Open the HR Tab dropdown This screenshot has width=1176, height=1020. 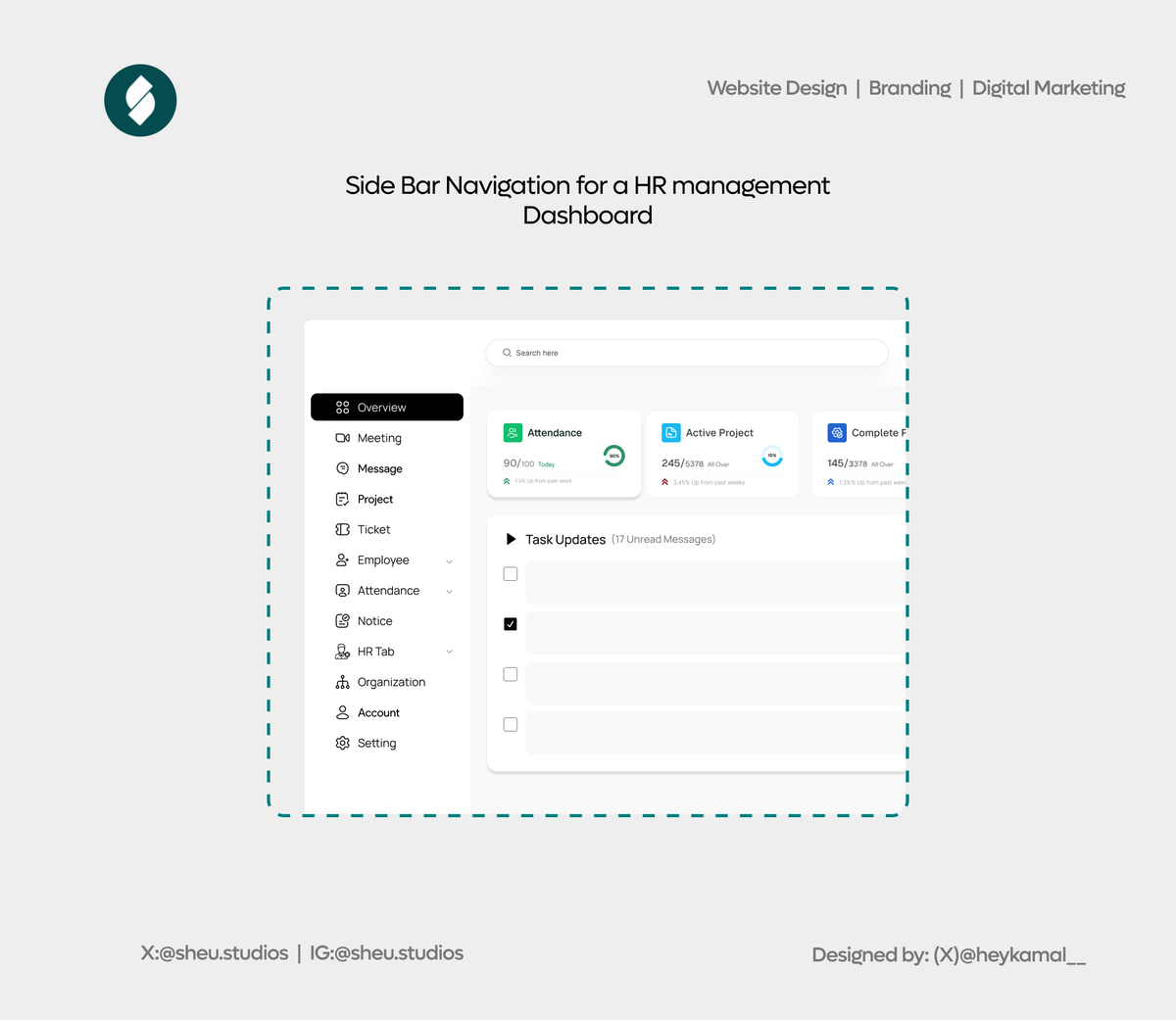449,652
